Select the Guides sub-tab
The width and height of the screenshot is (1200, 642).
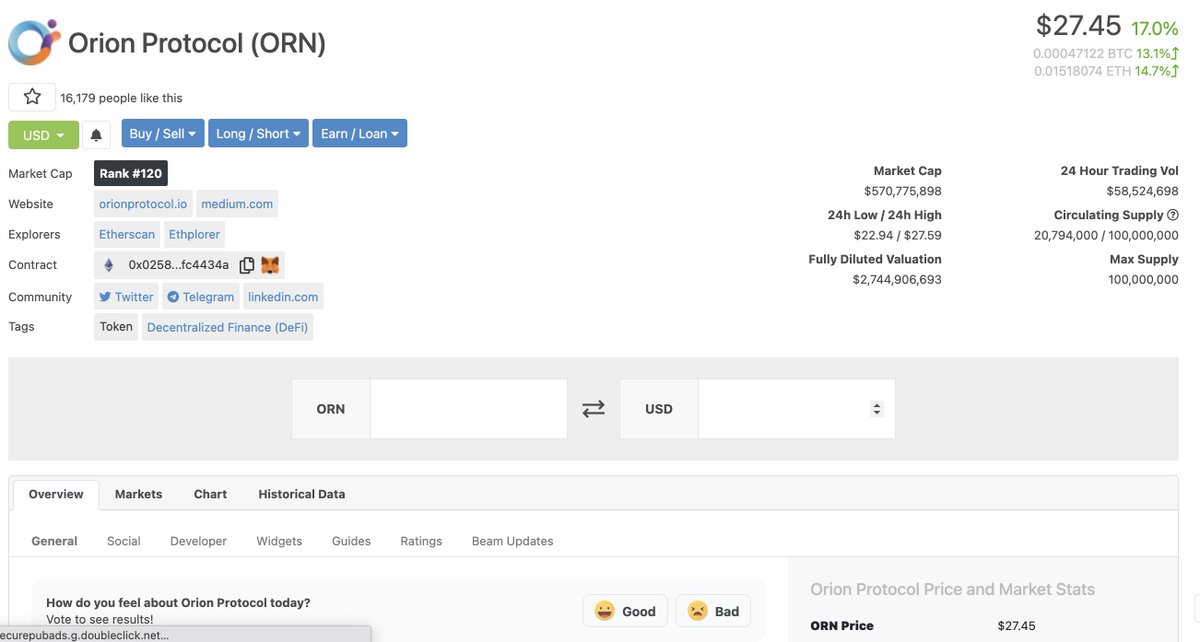point(351,541)
